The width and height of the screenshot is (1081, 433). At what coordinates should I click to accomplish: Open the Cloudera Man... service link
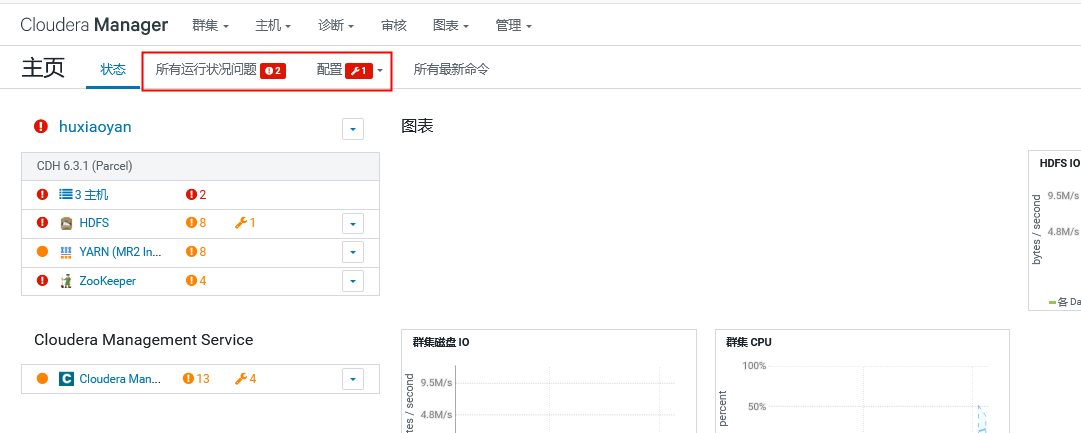click(121, 379)
